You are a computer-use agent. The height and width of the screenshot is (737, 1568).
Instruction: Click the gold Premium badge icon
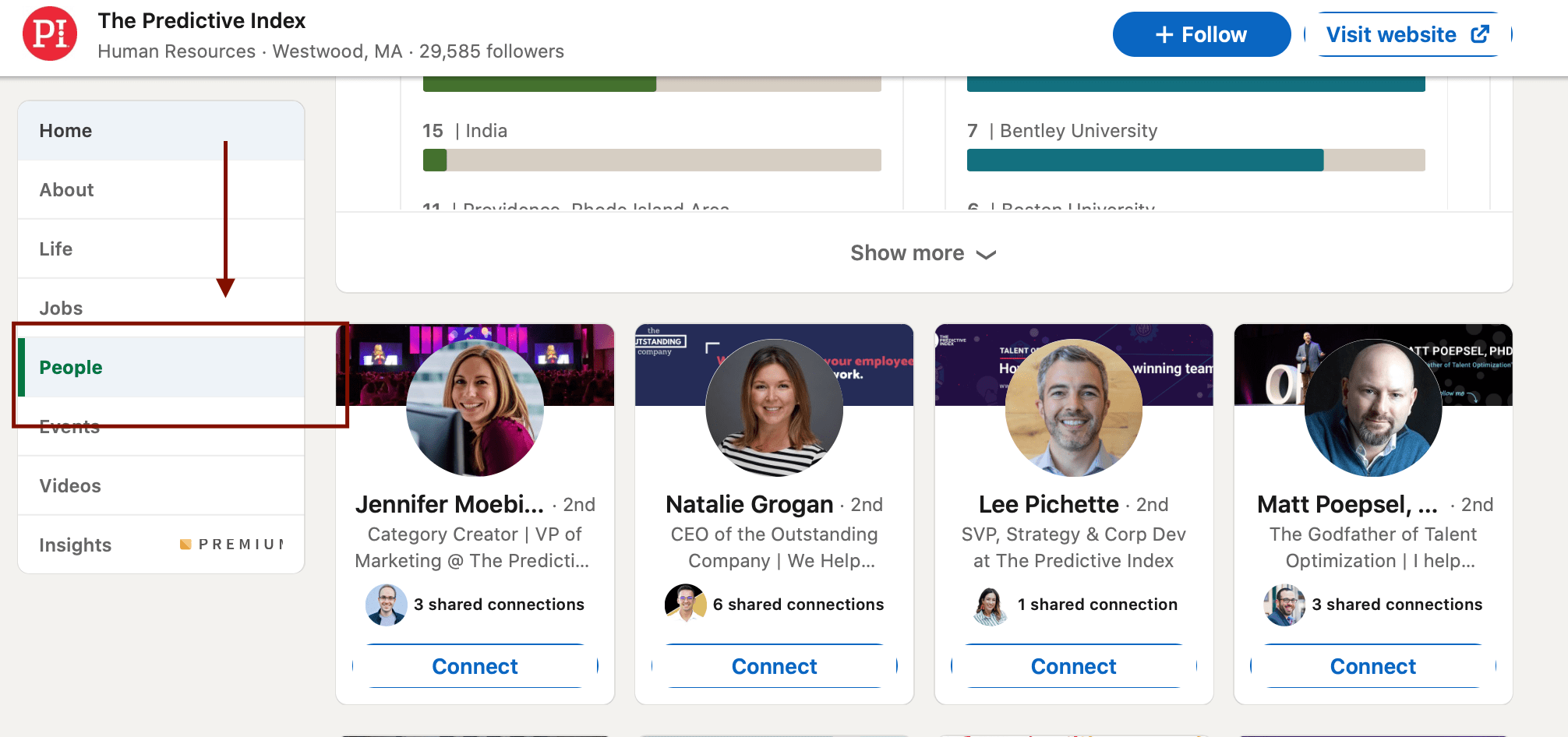[x=185, y=545]
